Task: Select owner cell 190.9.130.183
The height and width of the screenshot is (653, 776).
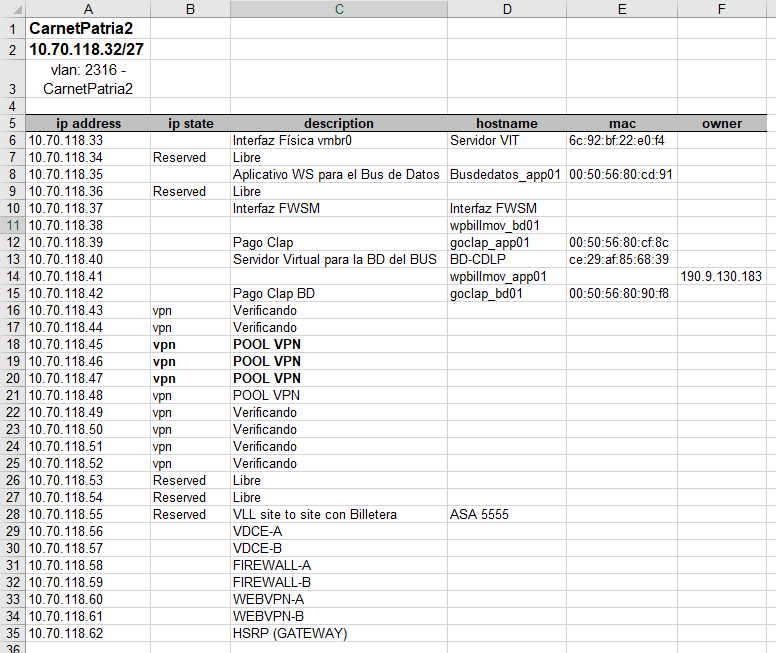Action: click(x=722, y=276)
